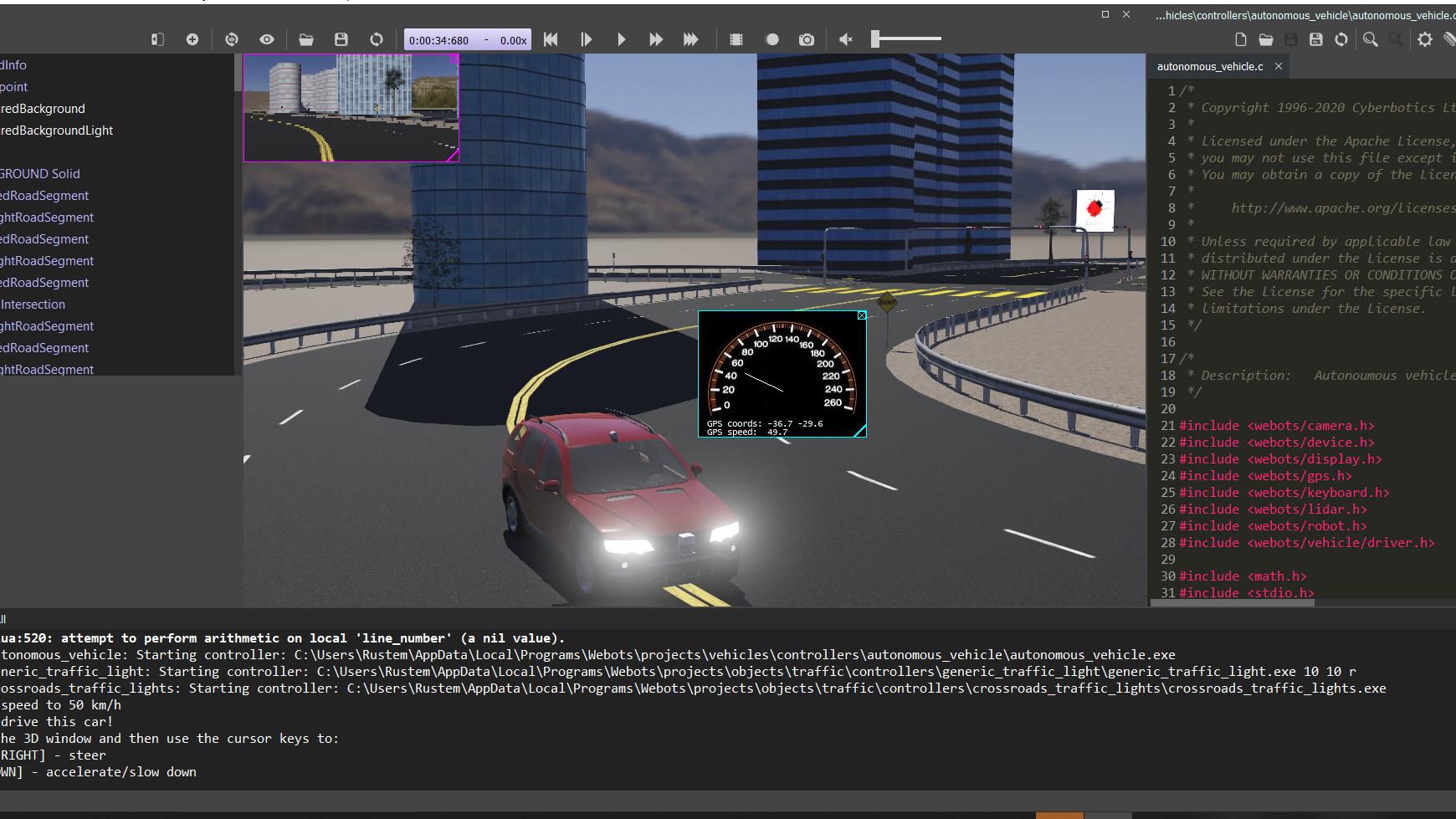The image size is (1456, 819).
Task: Click the speedometer display overlay
Action: tap(782, 374)
